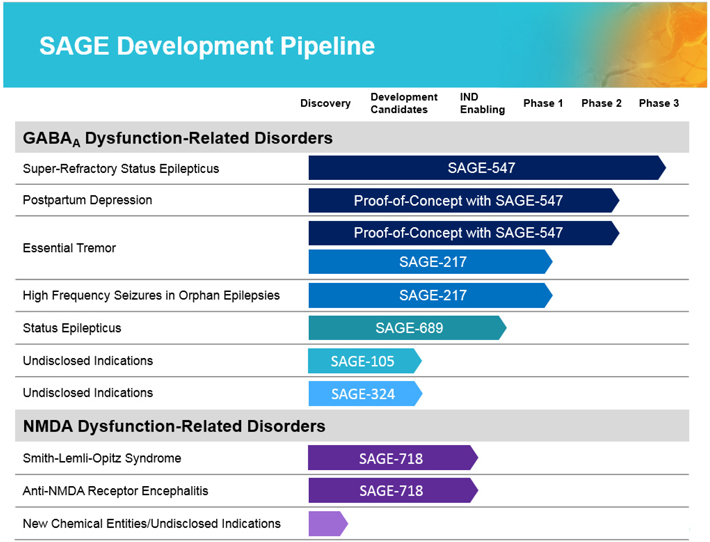Click the small unlabeled light purple arrow bar
This screenshot has height=542, width=710.
pos(327,523)
